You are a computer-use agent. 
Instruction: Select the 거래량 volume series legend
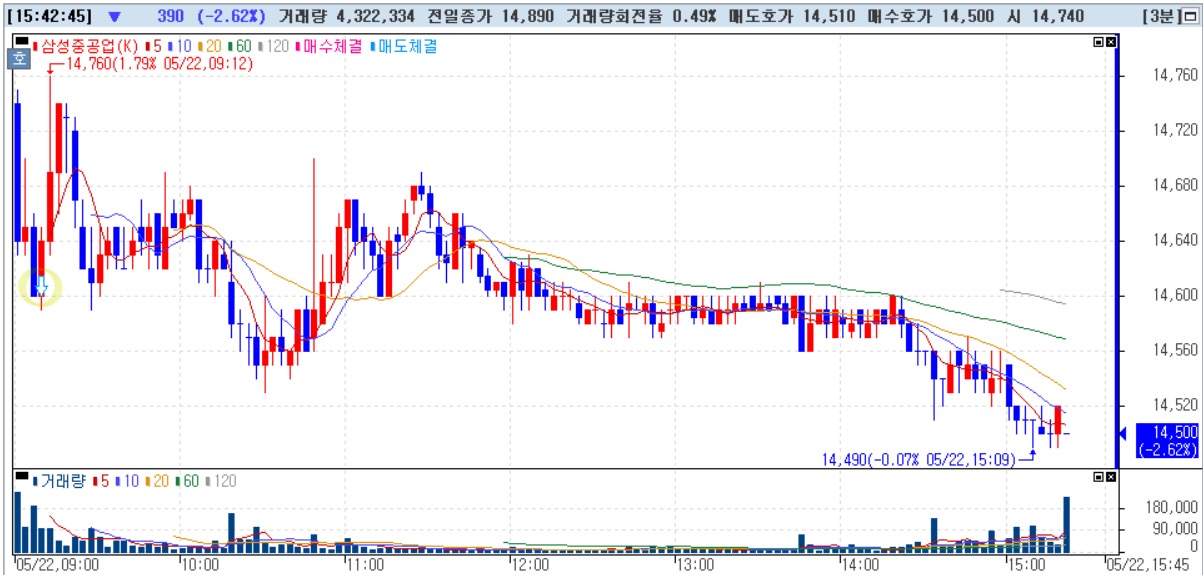pyautogui.click(x=58, y=481)
